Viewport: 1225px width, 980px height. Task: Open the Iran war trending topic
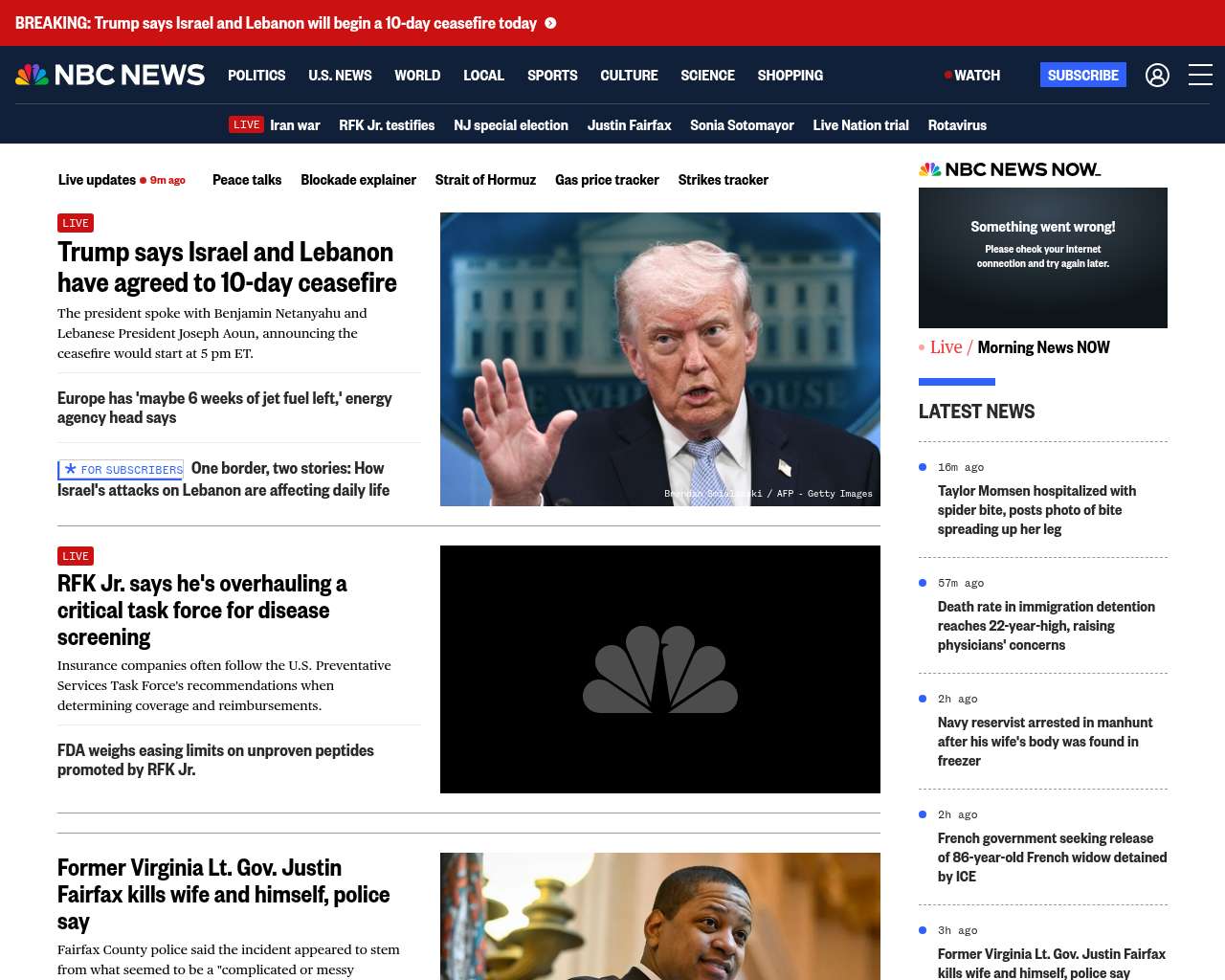[295, 124]
